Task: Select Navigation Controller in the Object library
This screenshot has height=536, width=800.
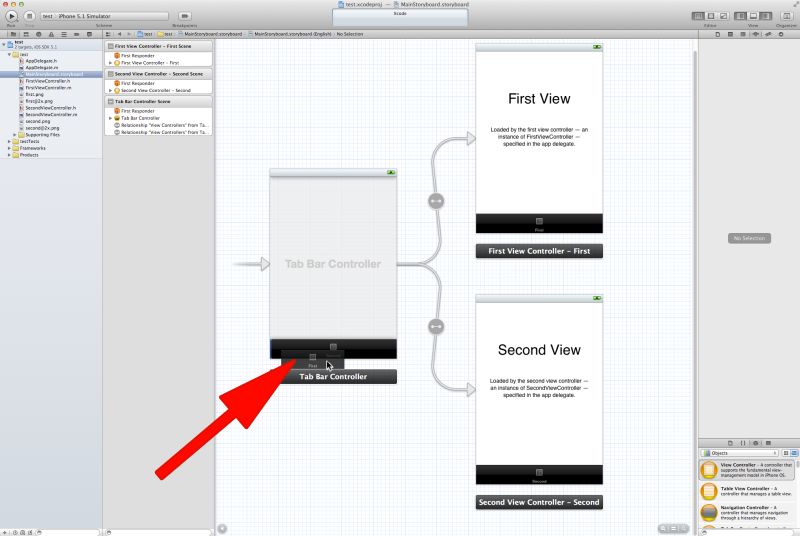Action: 746,512
